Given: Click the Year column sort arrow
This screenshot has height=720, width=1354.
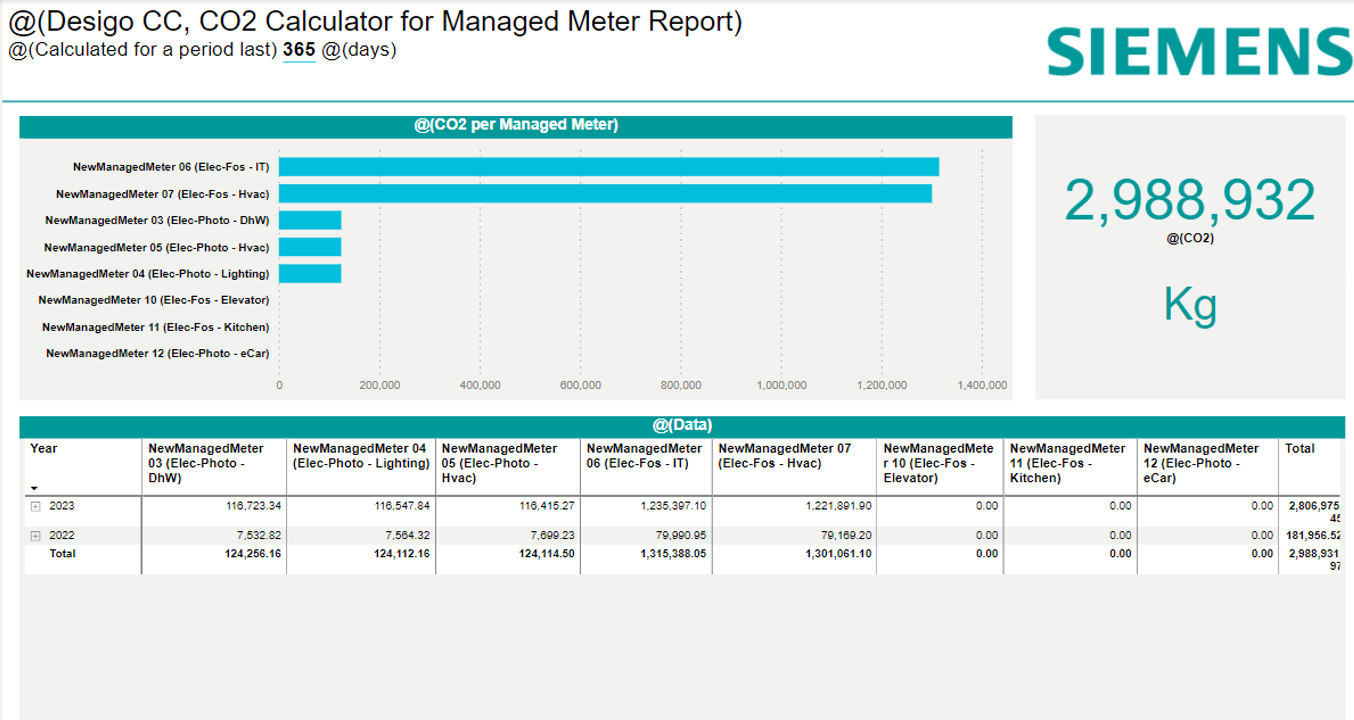Looking at the screenshot, I should coord(35,488).
